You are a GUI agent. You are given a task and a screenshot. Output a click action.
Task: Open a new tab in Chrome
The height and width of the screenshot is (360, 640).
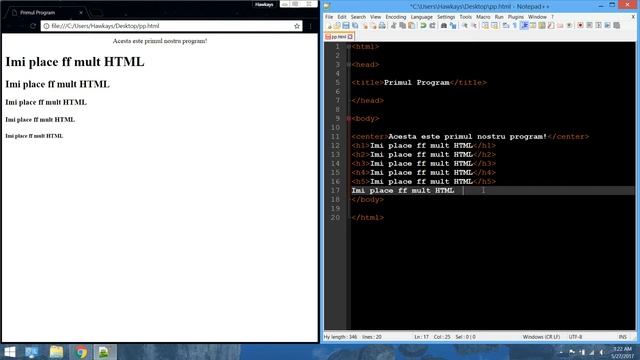tap(96, 13)
